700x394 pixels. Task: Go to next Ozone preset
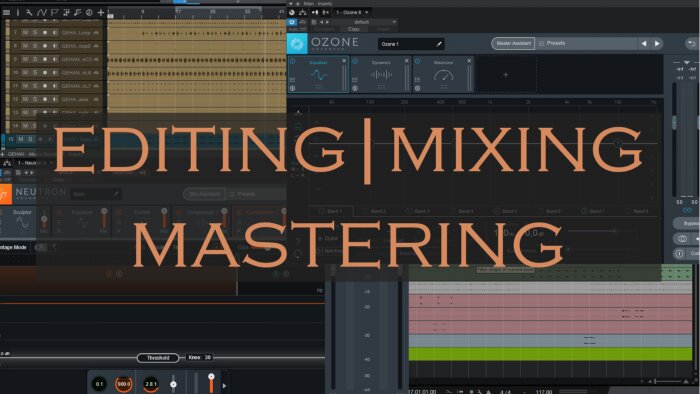657,44
